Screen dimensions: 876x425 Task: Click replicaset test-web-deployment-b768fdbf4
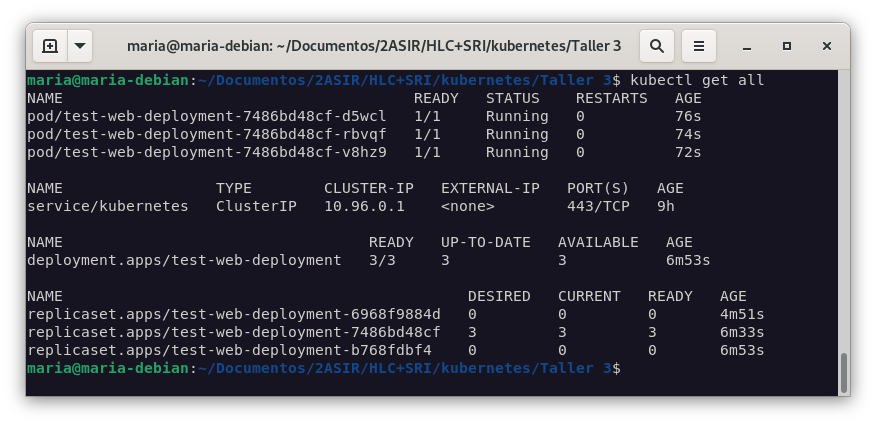point(229,350)
